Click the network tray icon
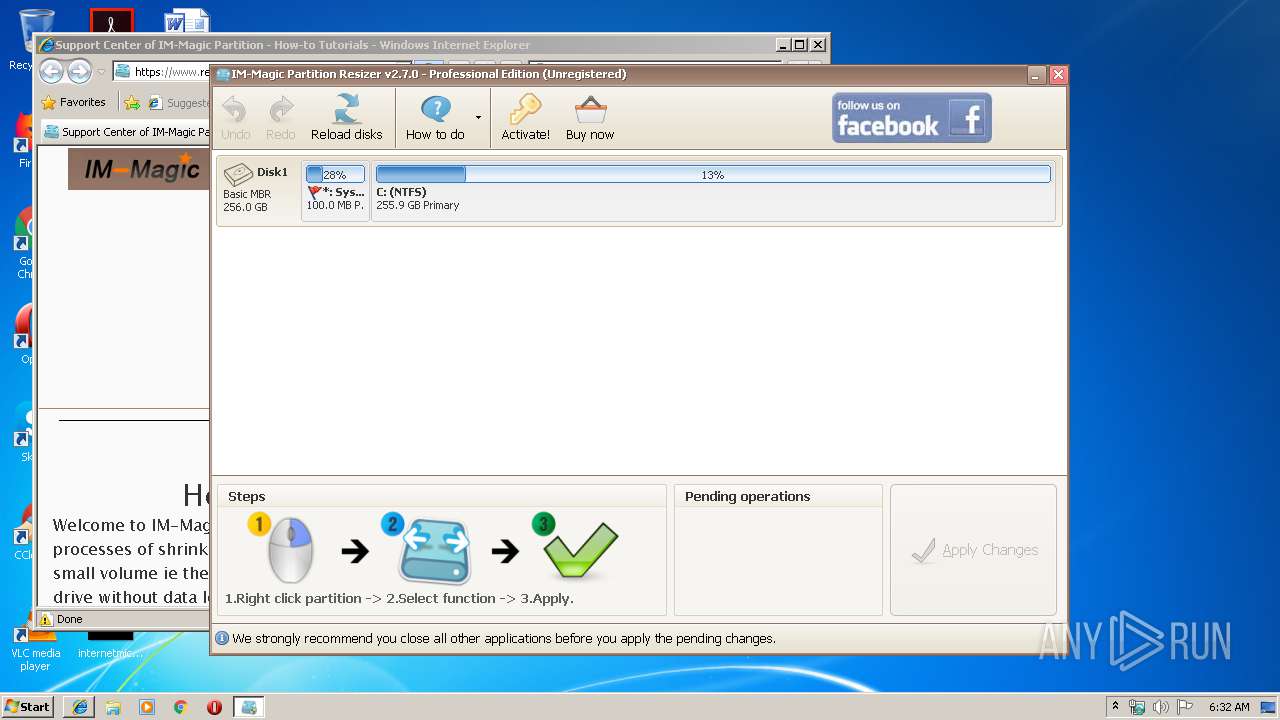The height and width of the screenshot is (720, 1280). 1137,707
